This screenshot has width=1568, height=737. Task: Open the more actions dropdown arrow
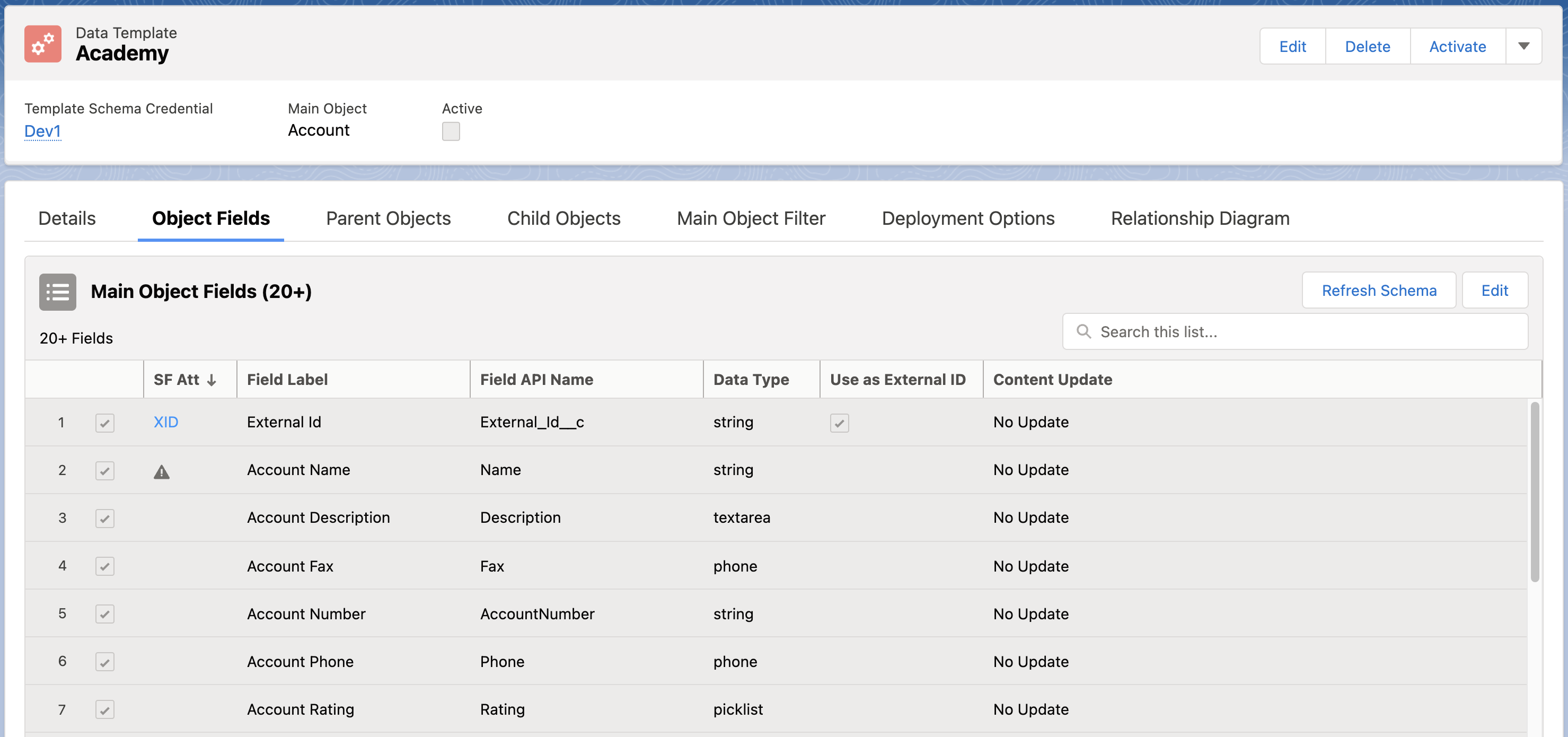(x=1523, y=46)
